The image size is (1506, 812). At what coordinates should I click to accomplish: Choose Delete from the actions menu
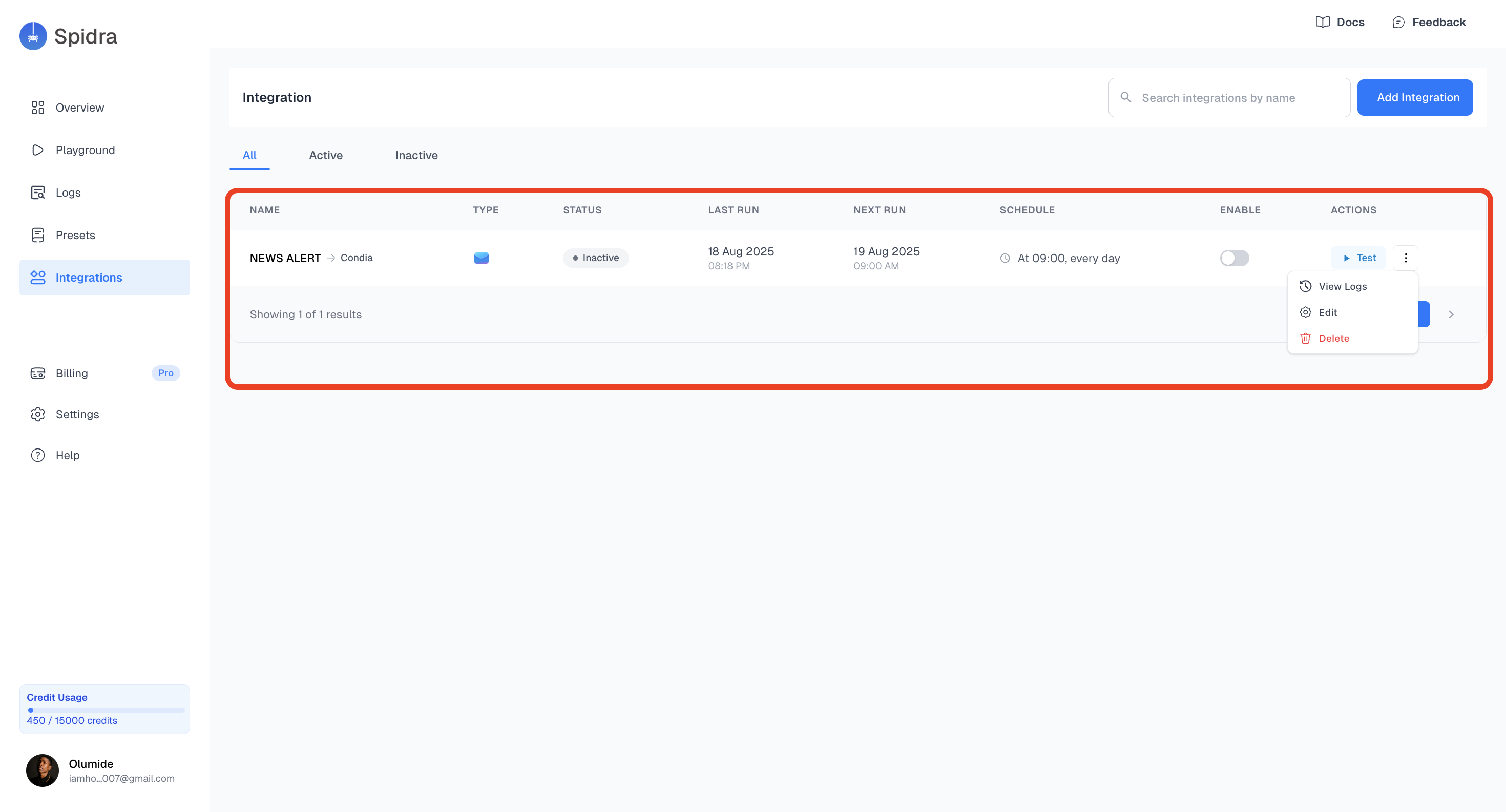[x=1333, y=339]
